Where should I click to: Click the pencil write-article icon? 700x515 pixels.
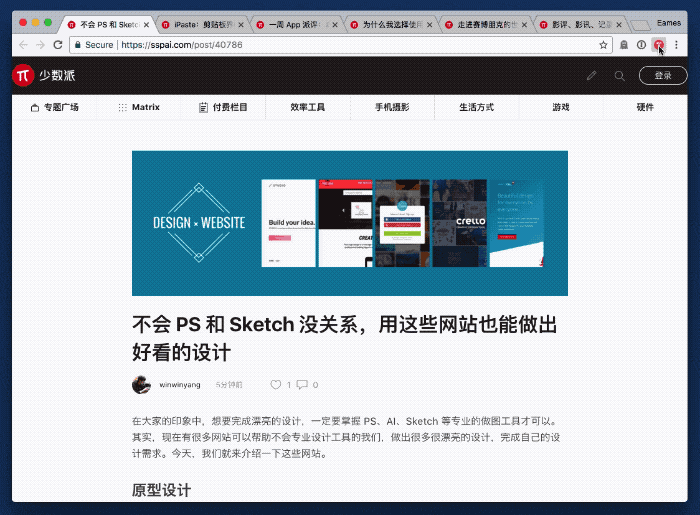click(591, 75)
